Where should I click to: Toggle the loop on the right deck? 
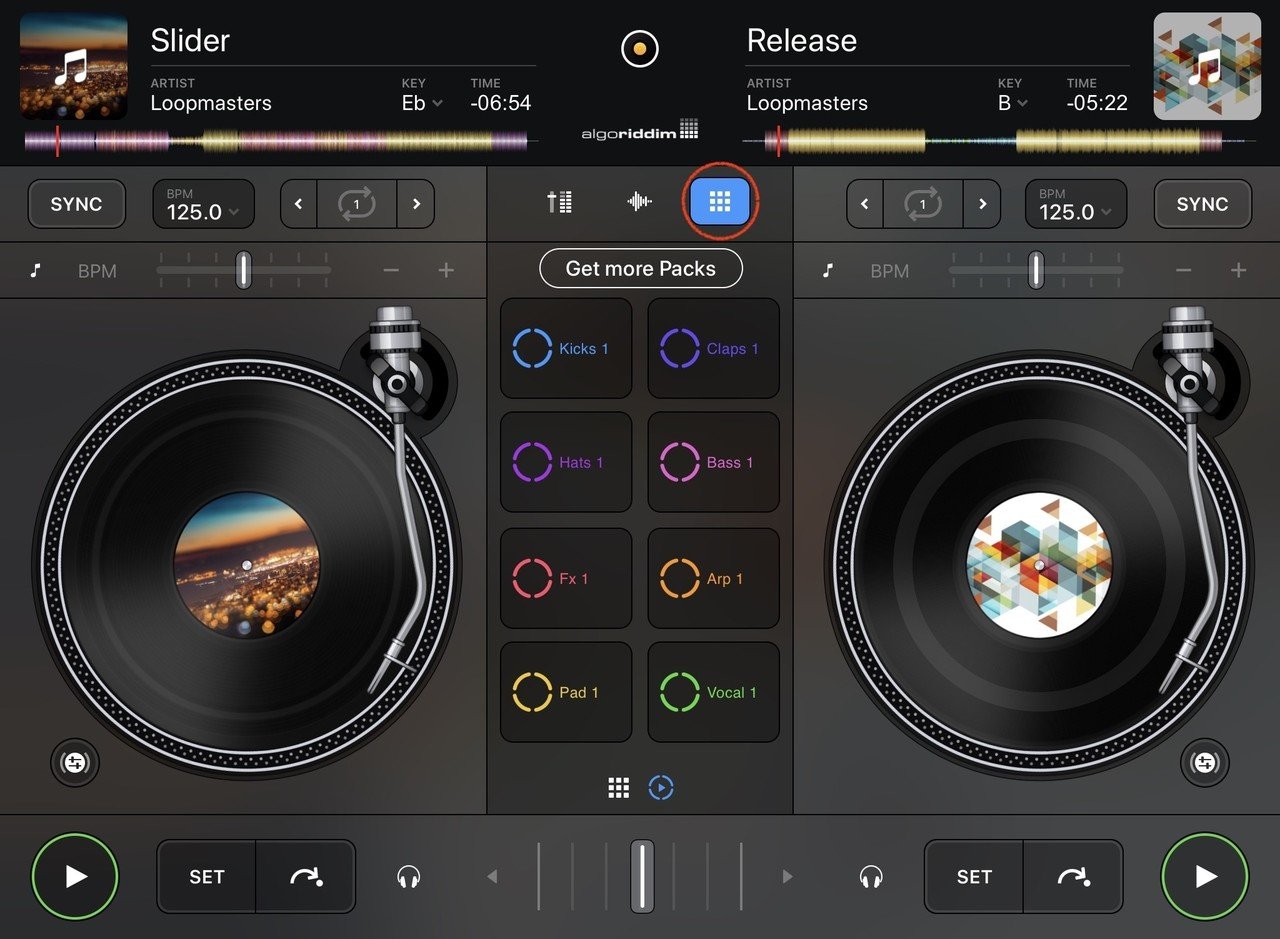(923, 204)
